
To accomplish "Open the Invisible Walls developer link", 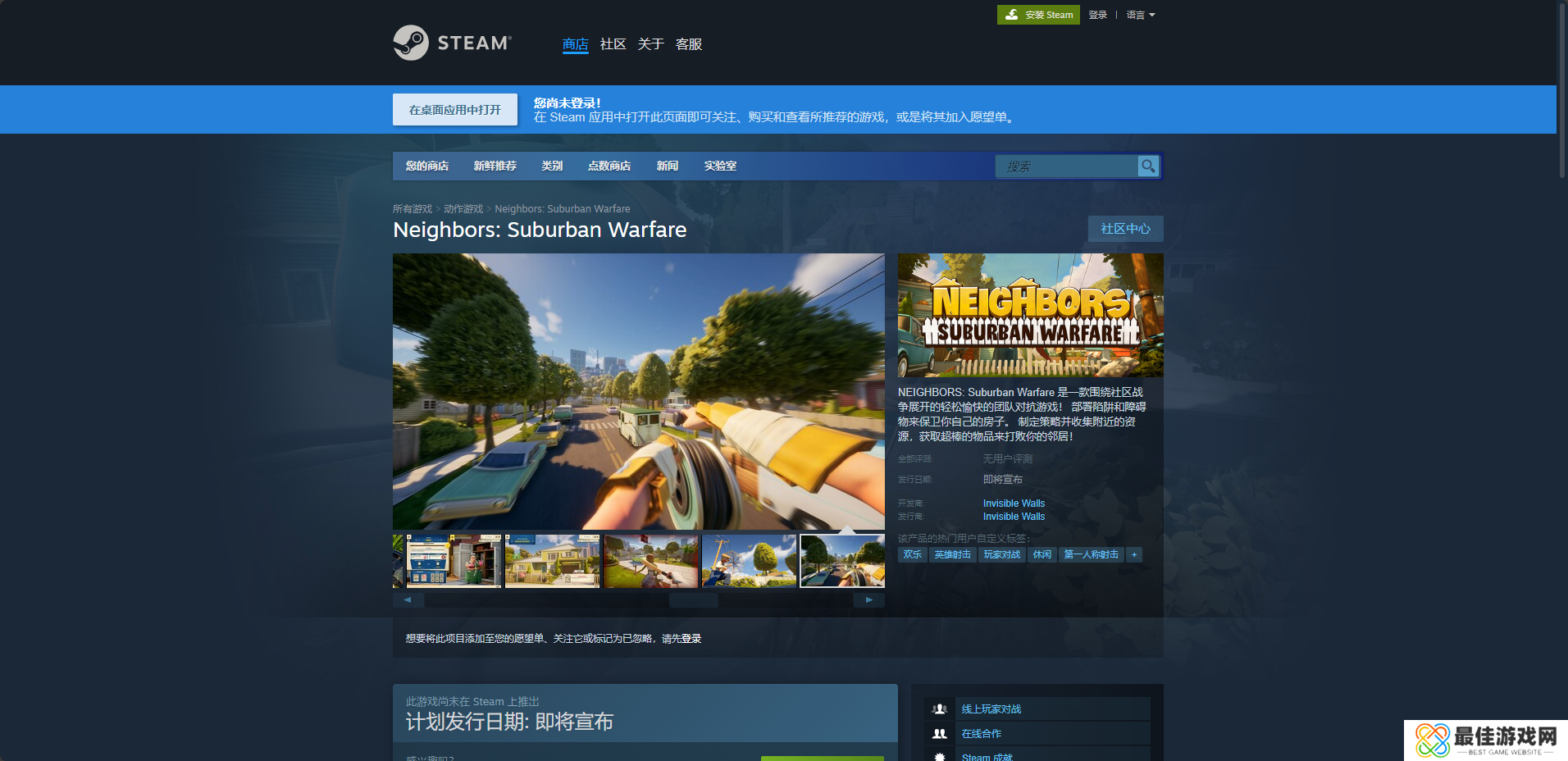I will coord(1014,504).
